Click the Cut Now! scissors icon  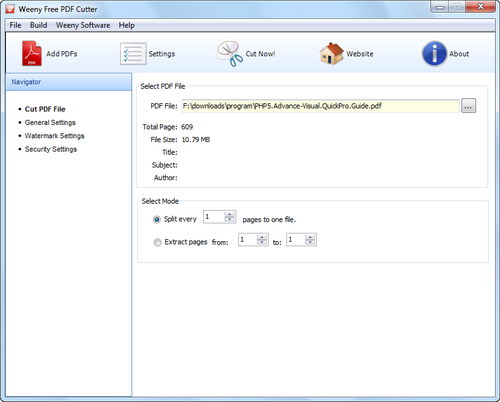pos(230,54)
